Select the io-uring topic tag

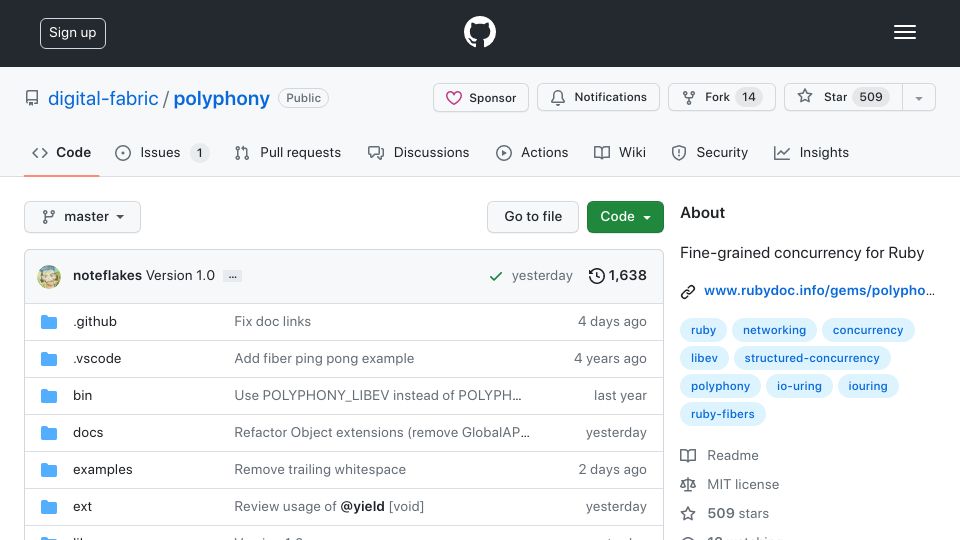799,386
